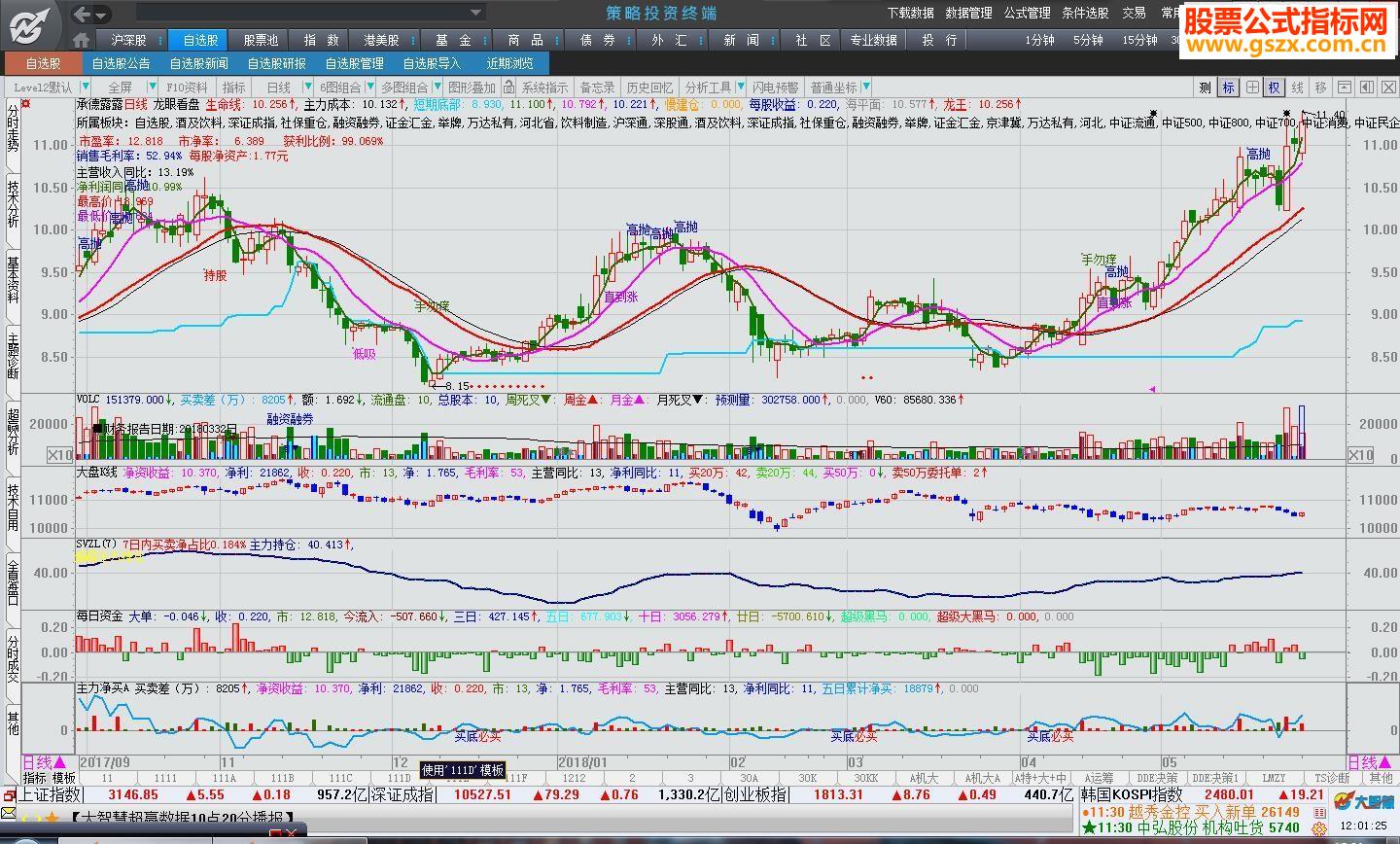Click the 历史回忆 button
Screen dimensions: 1400x844
click(649, 88)
